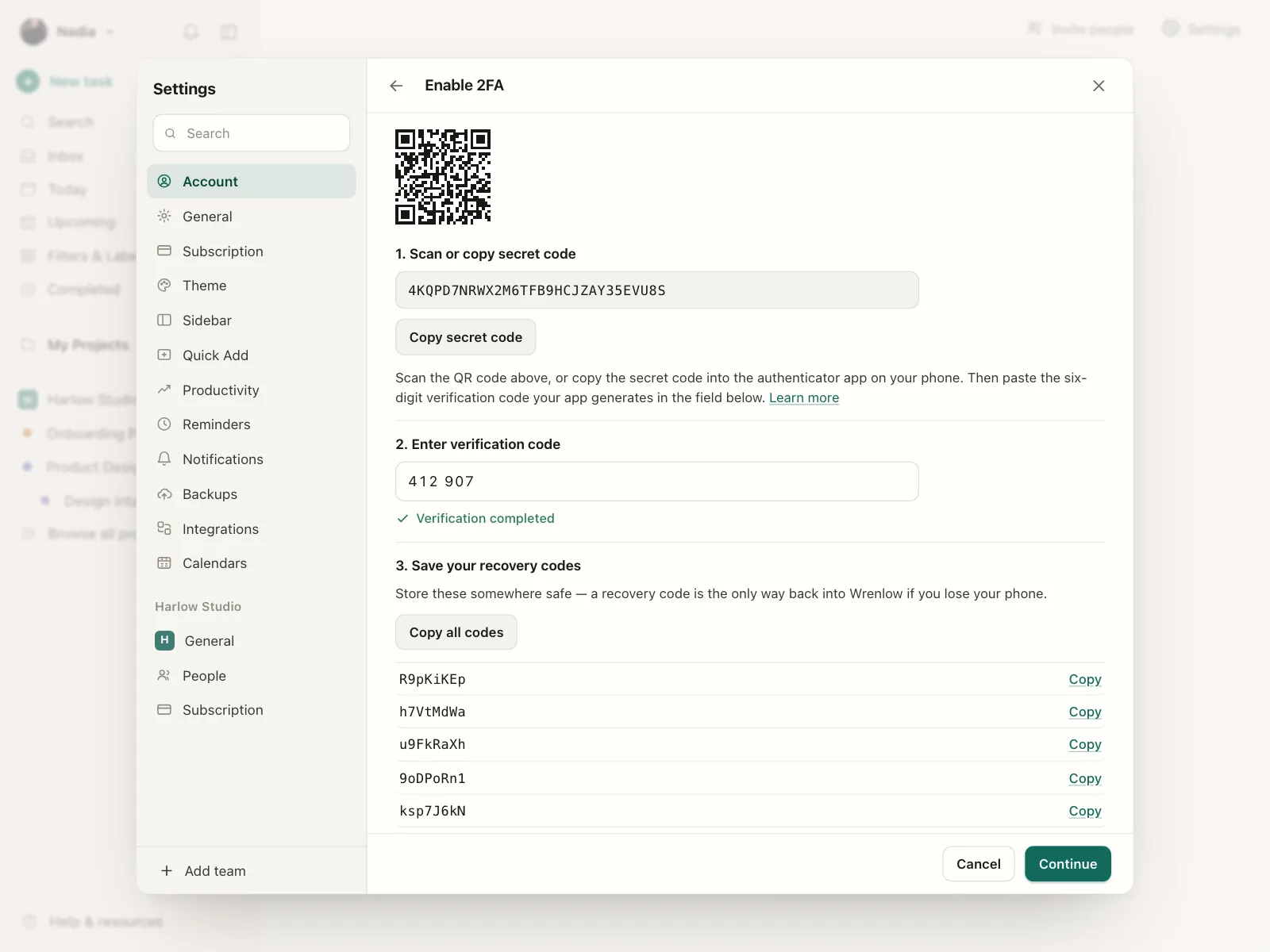Copy recovery code 9oDPoRn1
This screenshot has width=1270, height=952.
[1085, 778]
